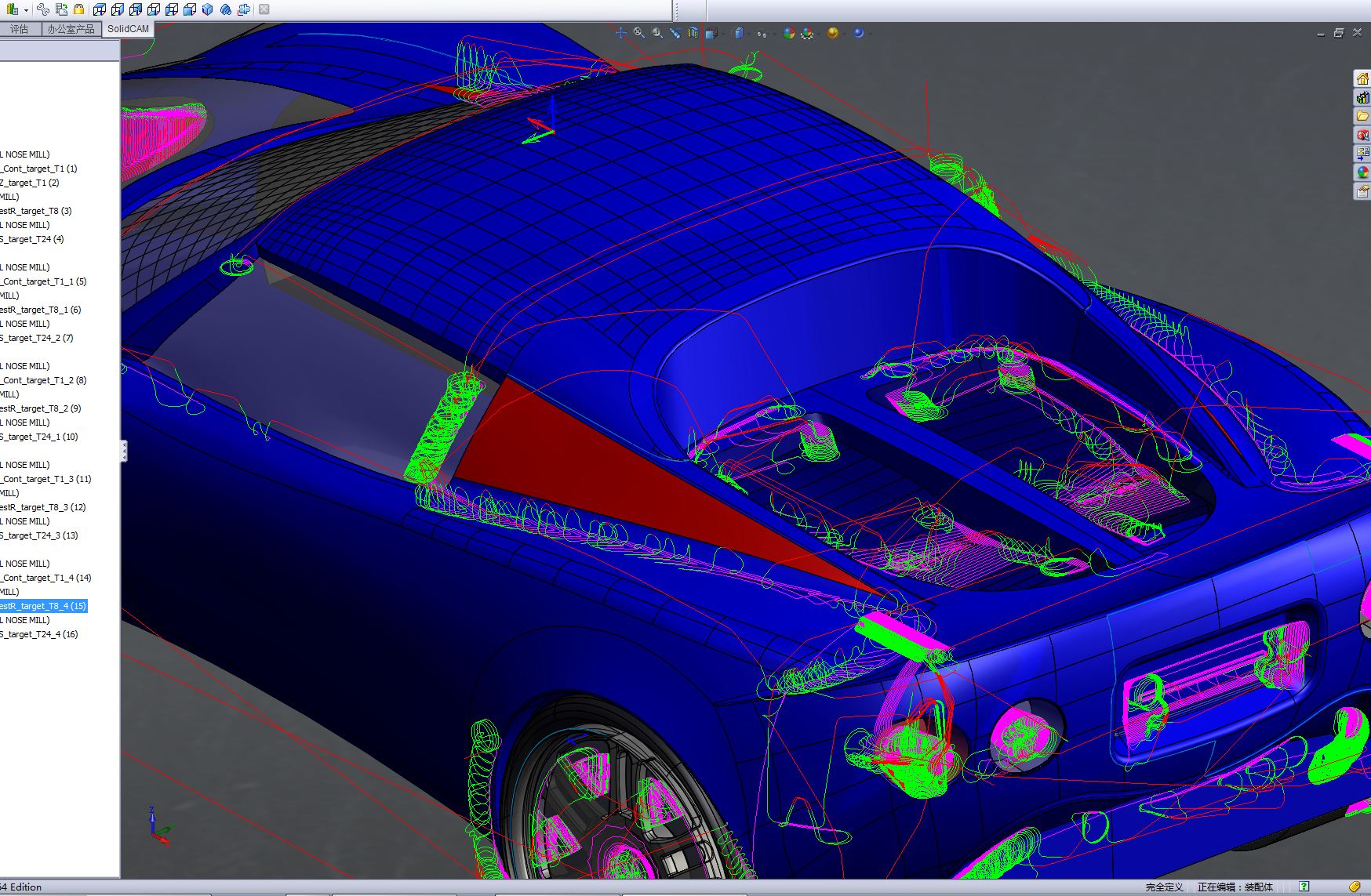Select operation estR_target_T8_3 (12)
The width and height of the screenshot is (1371, 896).
coord(43,507)
